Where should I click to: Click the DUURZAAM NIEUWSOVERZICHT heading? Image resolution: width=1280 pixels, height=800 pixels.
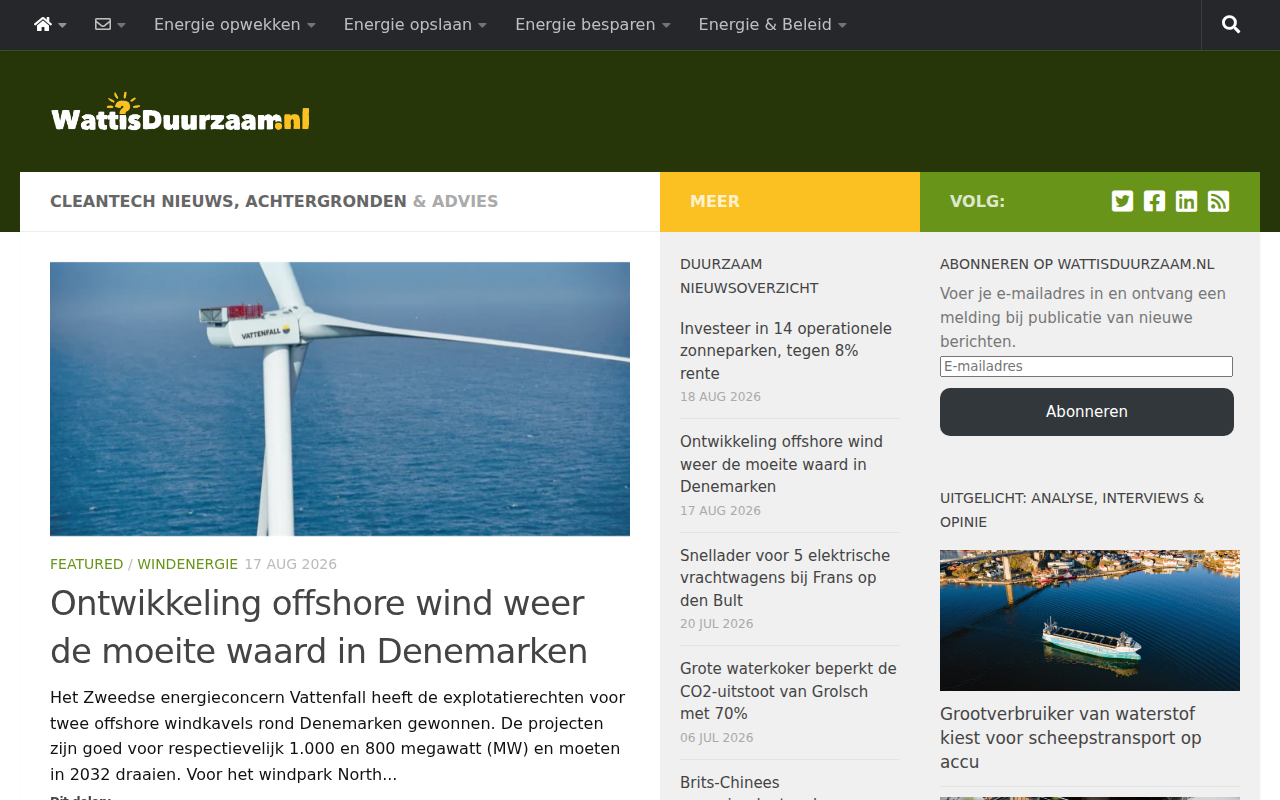click(x=749, y=276)
